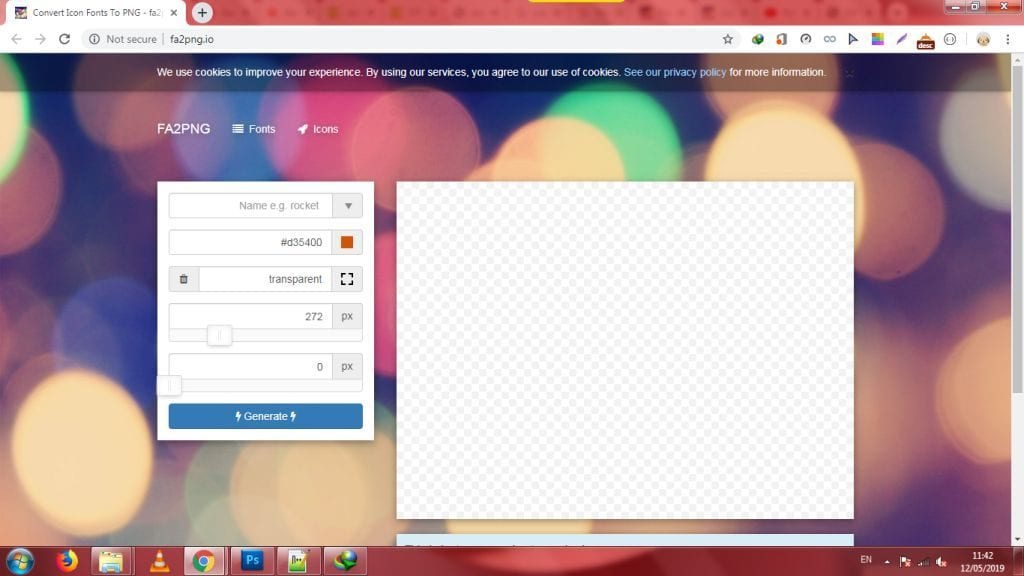Open the Chrome three-dot menu
This screenshot has height=576, width=1024.
pos(1008,39)
